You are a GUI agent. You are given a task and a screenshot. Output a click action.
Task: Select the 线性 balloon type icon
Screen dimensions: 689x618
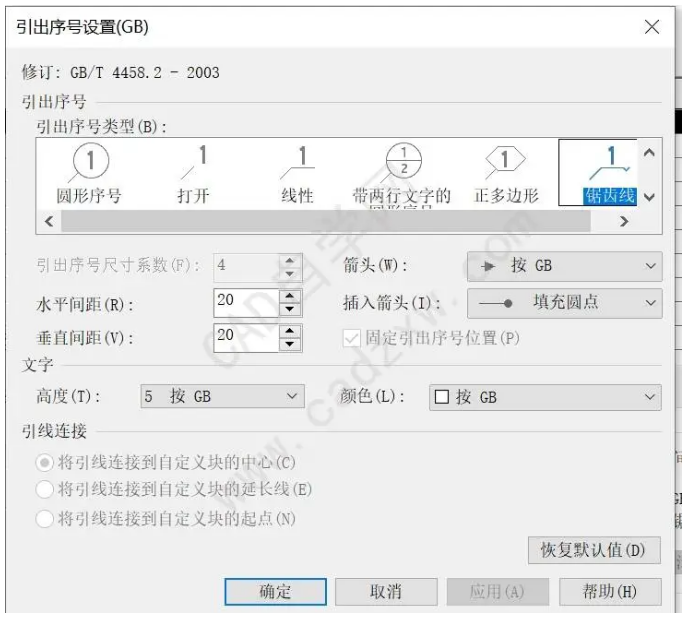[298, 163]
